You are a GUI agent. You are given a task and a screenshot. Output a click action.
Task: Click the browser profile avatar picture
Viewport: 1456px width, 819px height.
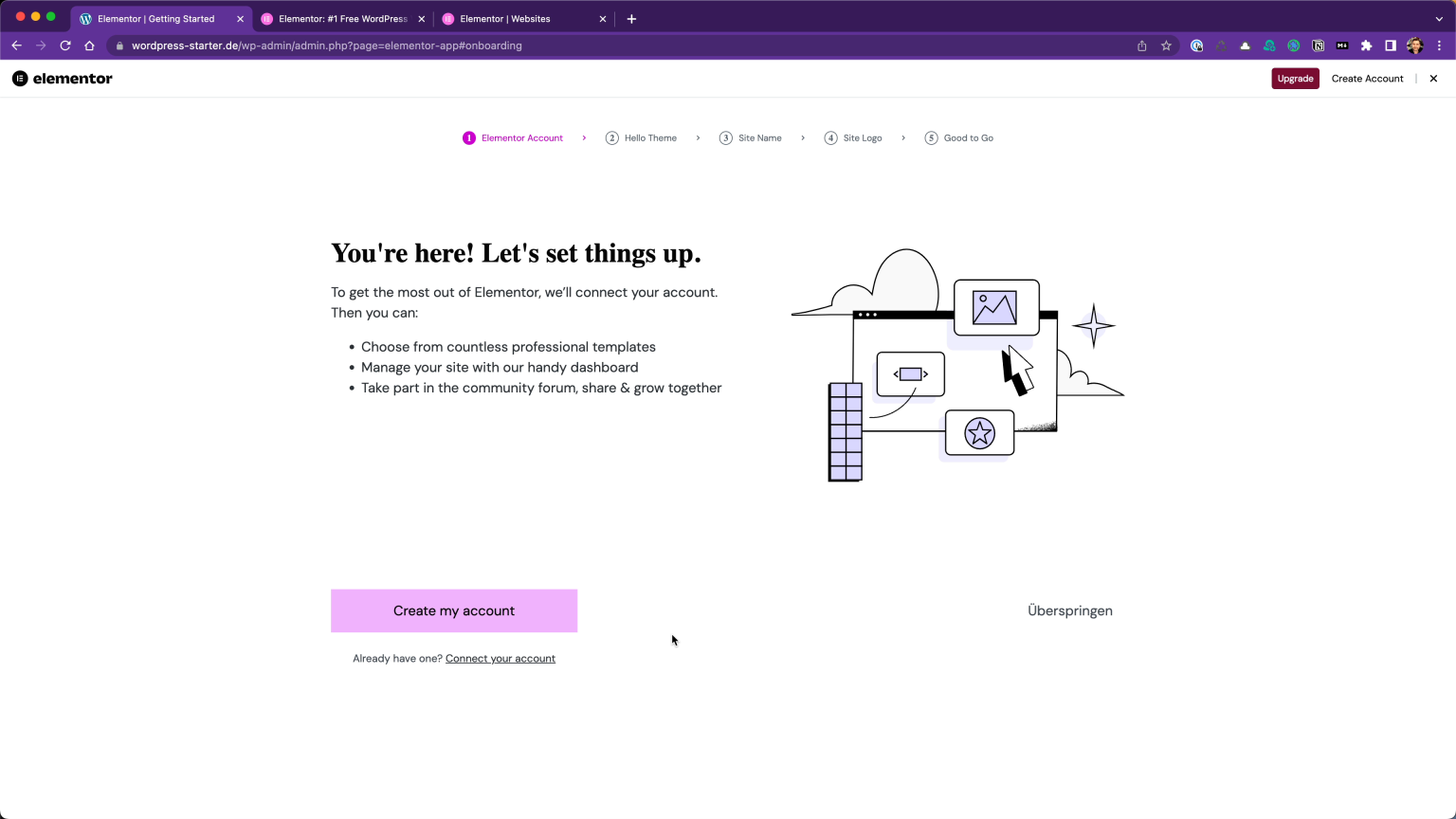click(1414, 45)
